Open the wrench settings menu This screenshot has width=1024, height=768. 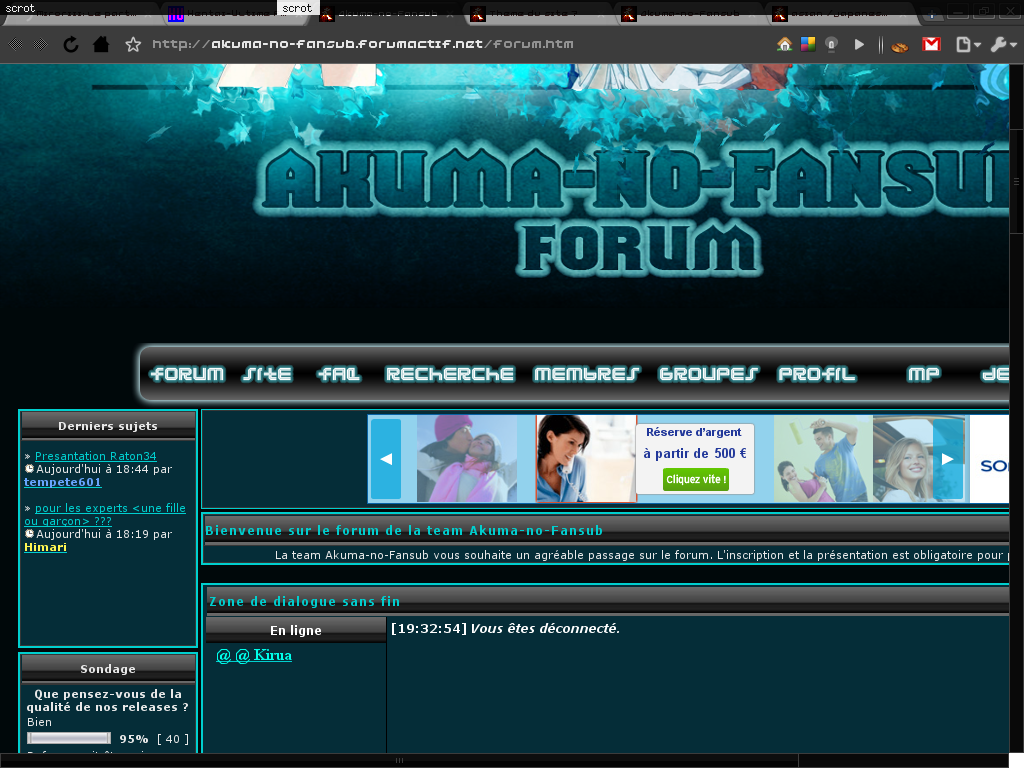click(1004, 44)
